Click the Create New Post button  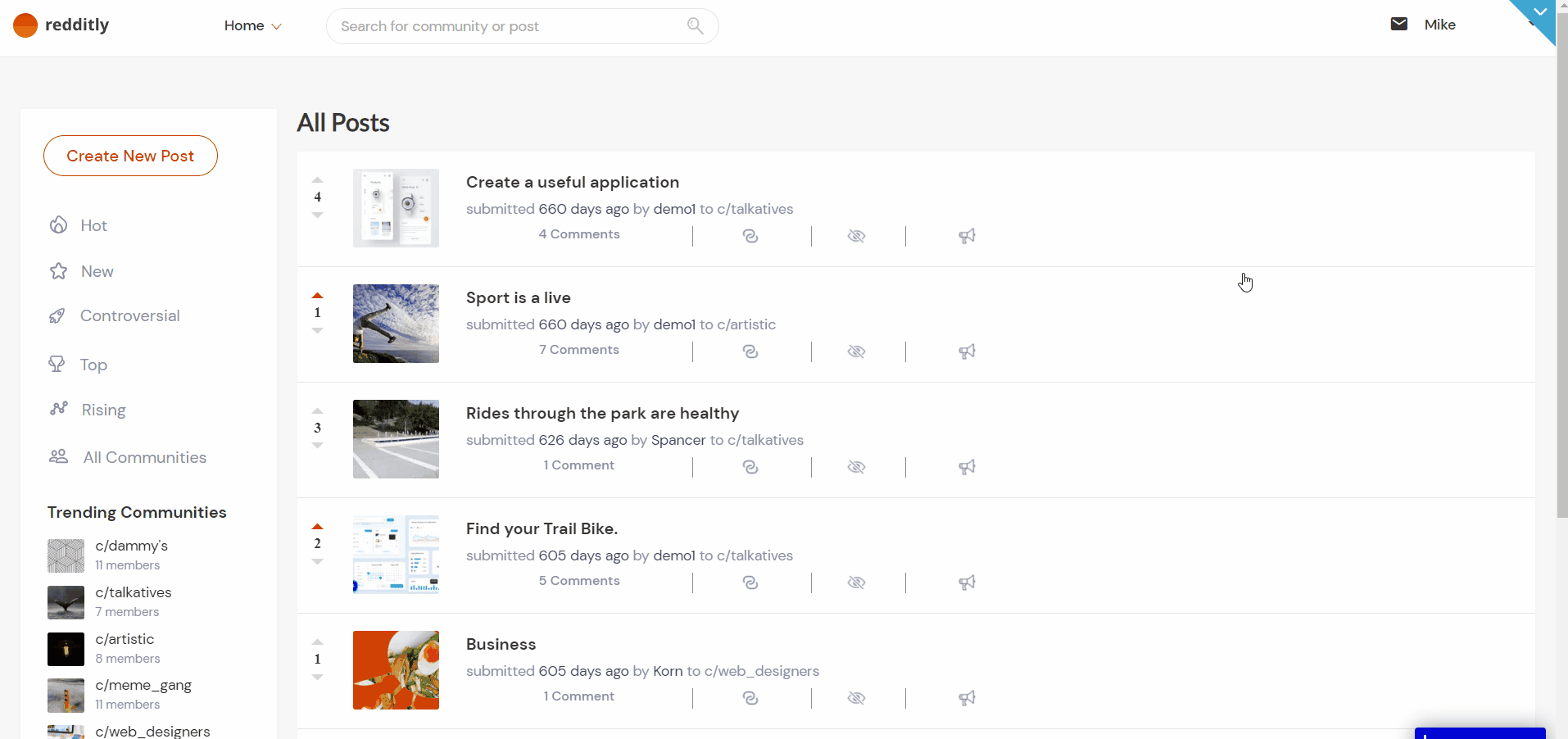point(130,156)
